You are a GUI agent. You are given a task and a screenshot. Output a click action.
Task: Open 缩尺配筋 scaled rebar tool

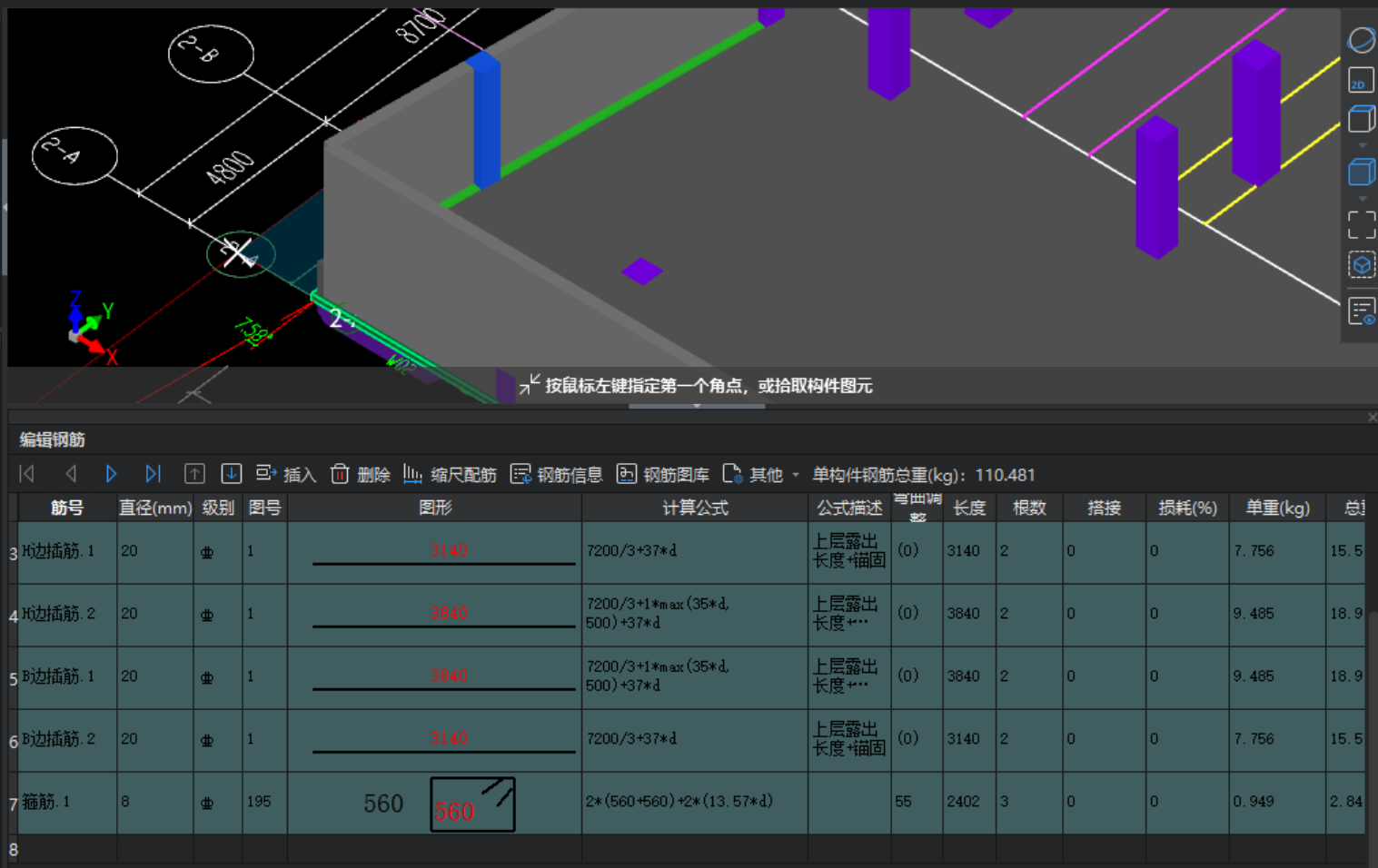tap(451, 474)
